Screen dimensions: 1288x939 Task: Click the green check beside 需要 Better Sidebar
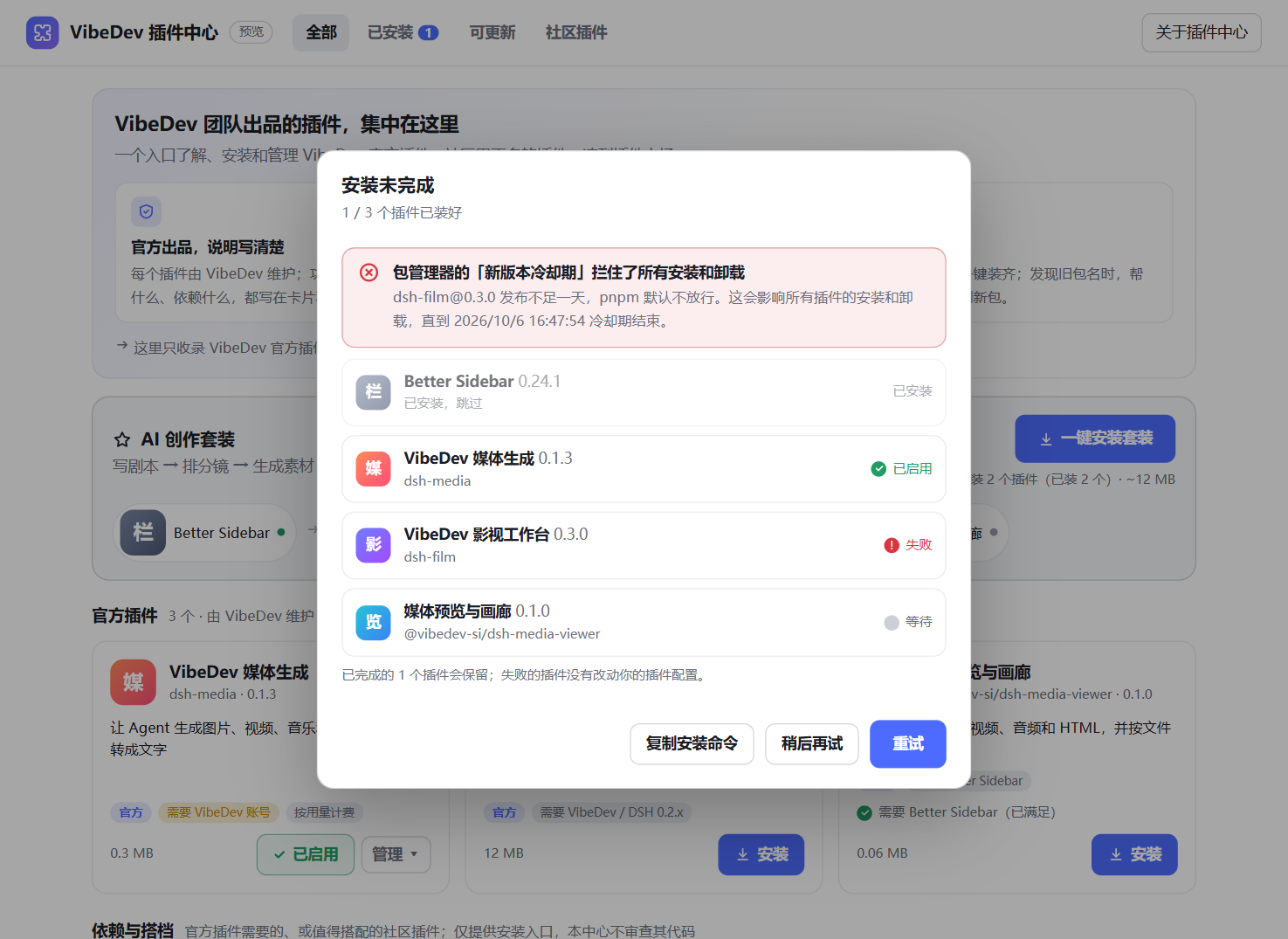pyautogui.click(x=864, y=813)
